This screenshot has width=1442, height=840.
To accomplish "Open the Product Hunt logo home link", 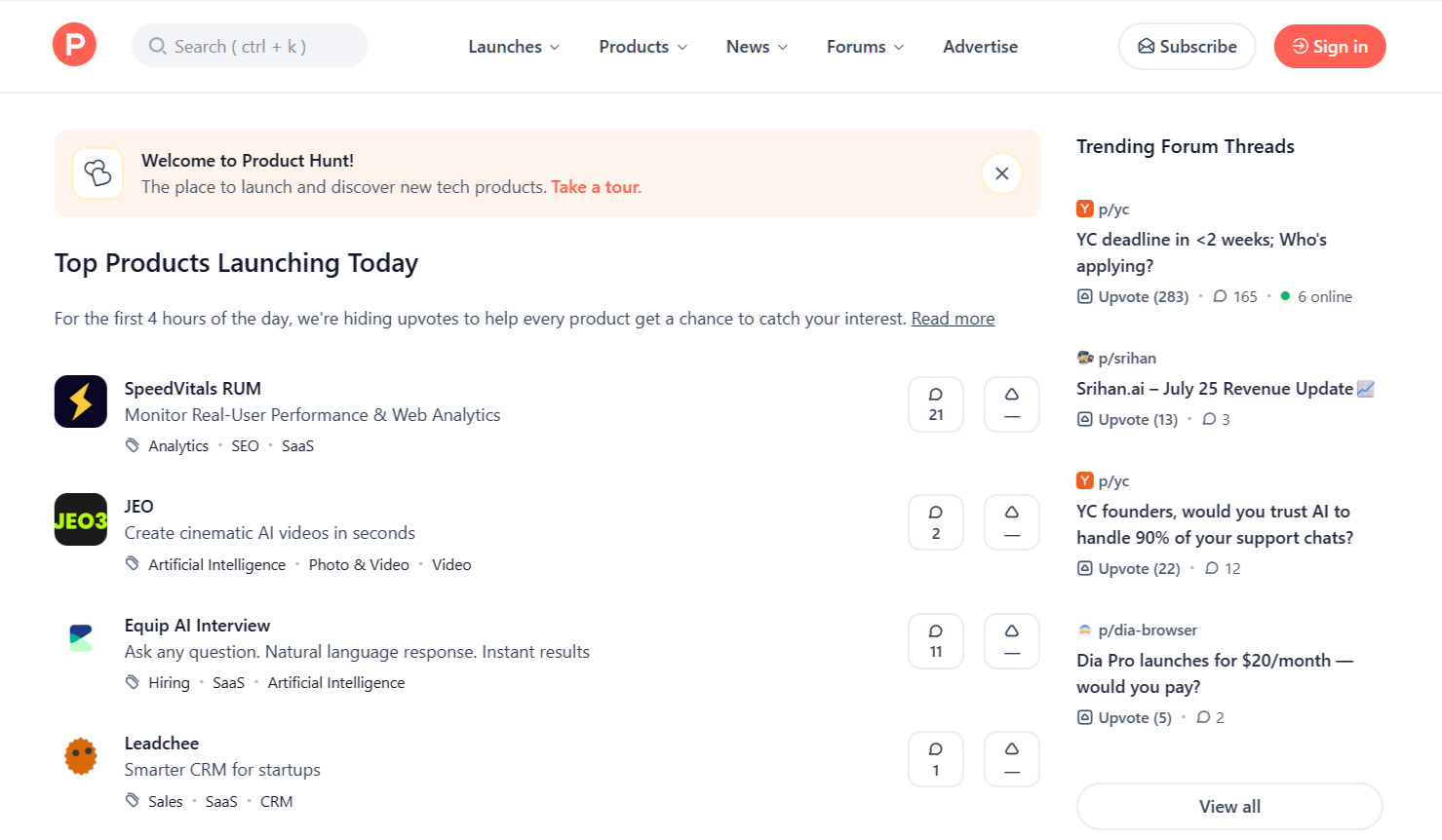I will tap(74, 45).
